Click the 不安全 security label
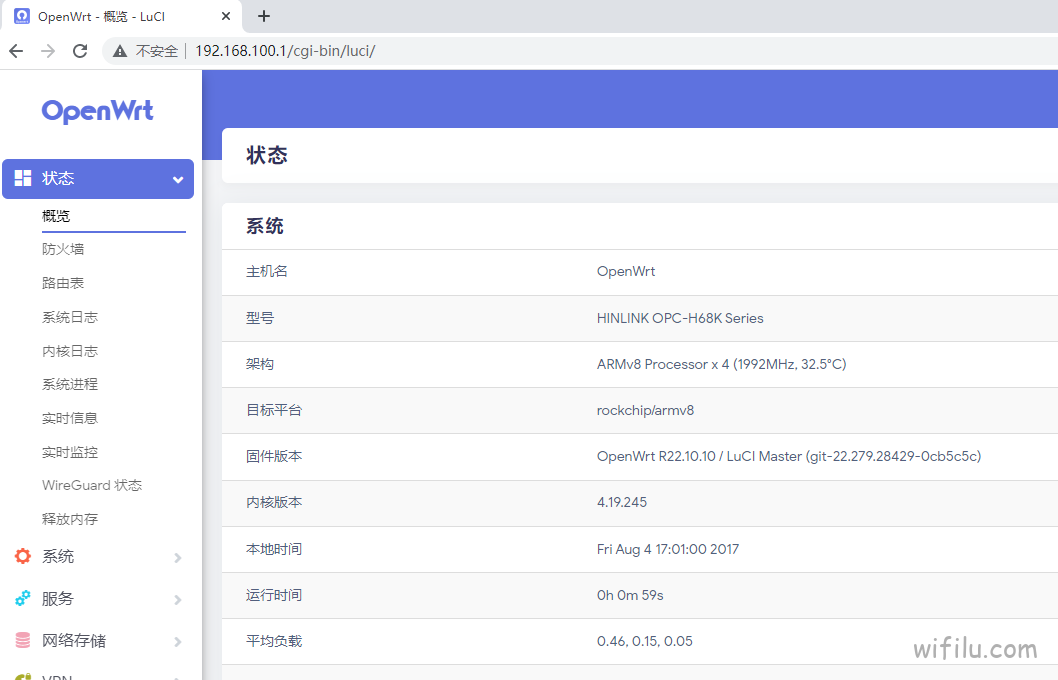This screenshot has width=1058, height=680. pos(157,51)
